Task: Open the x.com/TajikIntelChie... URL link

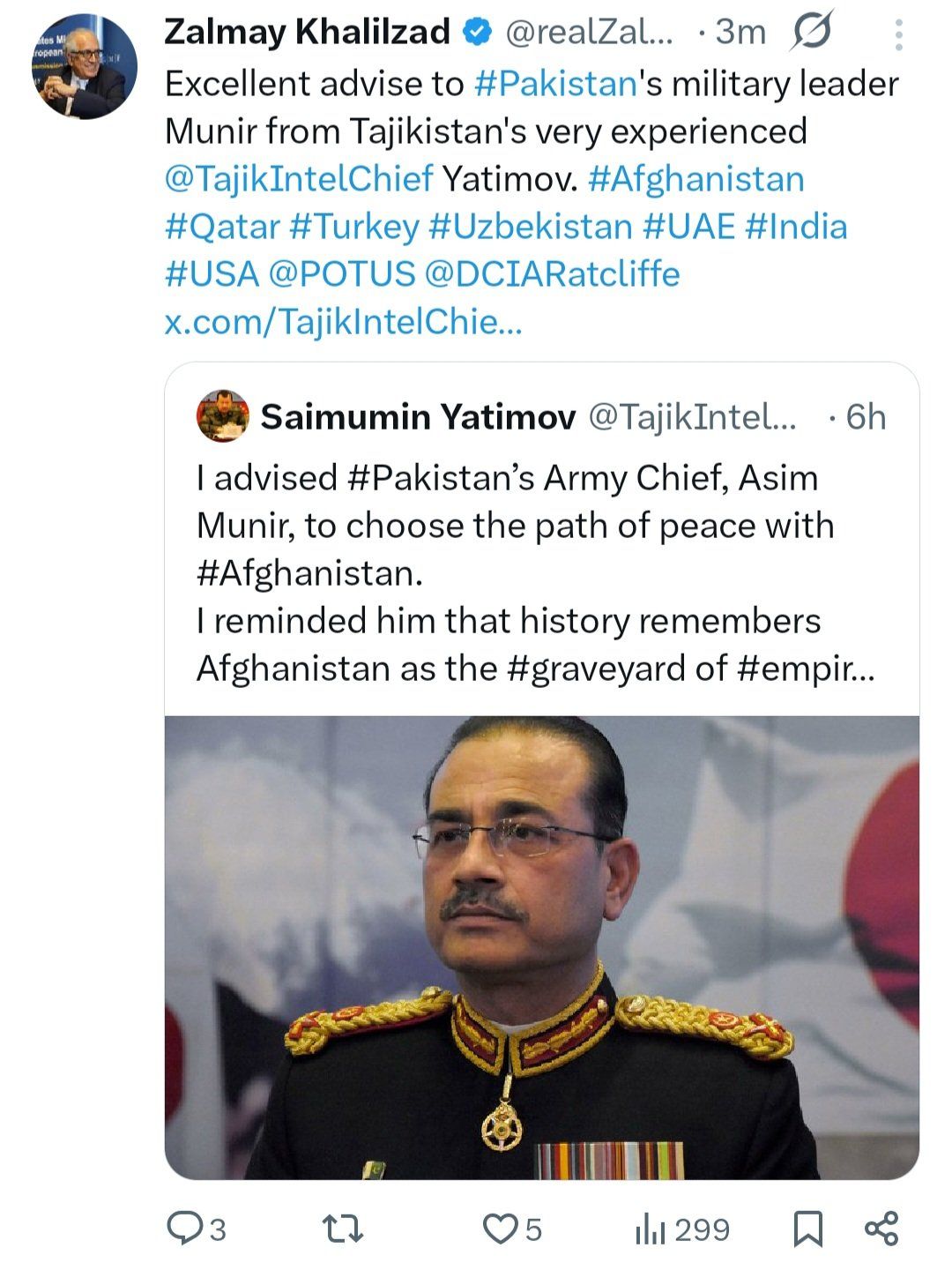Action: click(343, 322)
